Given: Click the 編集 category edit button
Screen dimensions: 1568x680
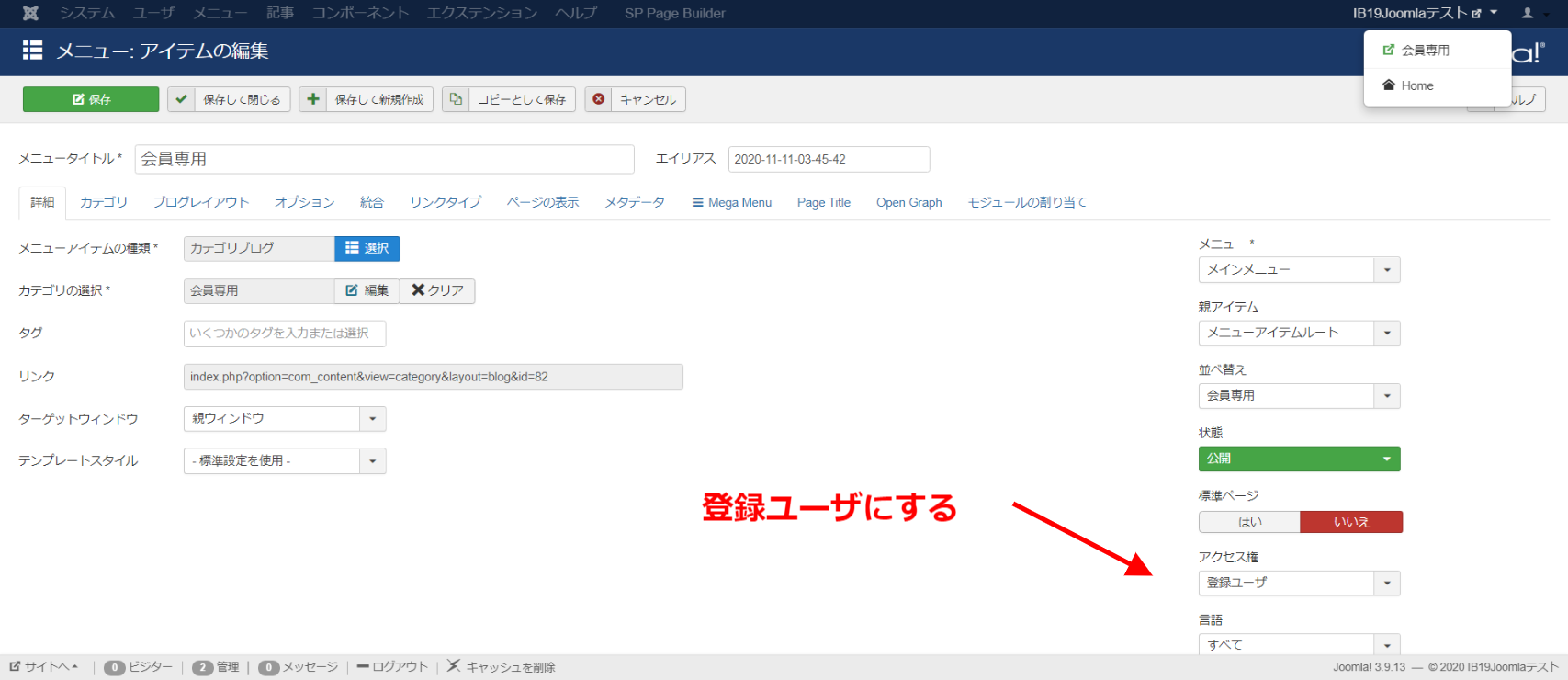Looking at the screenshot, I should pyautogui.click(x=367, y=290).
